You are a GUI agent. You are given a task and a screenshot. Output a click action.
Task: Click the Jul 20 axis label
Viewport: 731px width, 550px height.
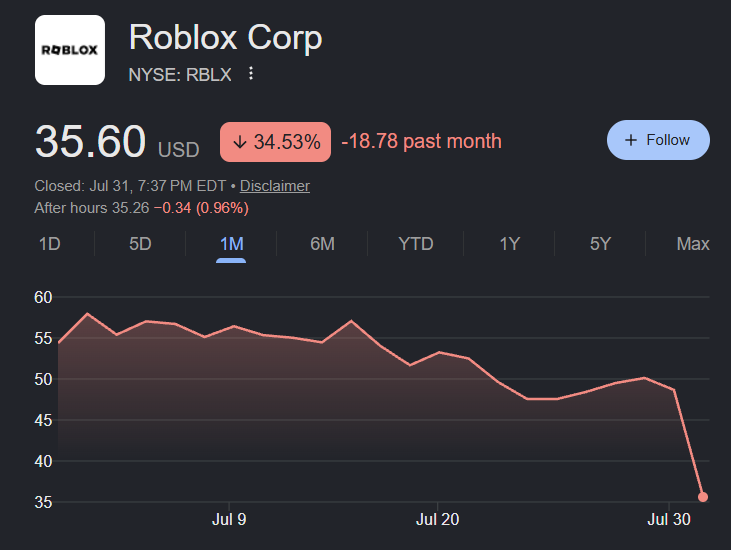tap(437, 519)
